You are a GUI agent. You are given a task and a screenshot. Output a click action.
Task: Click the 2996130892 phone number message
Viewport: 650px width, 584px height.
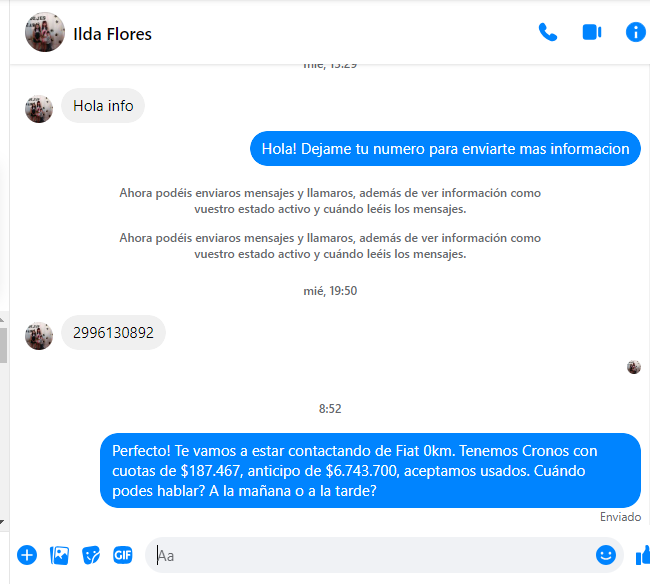(113, 332)
